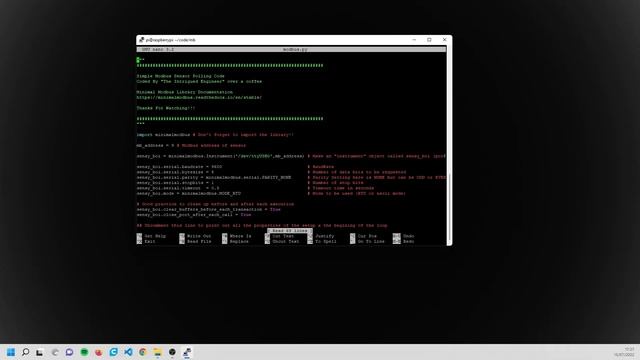The image size is (640, 360).
Task: Click the "Read lines" status message in nano
Action: 290,231
